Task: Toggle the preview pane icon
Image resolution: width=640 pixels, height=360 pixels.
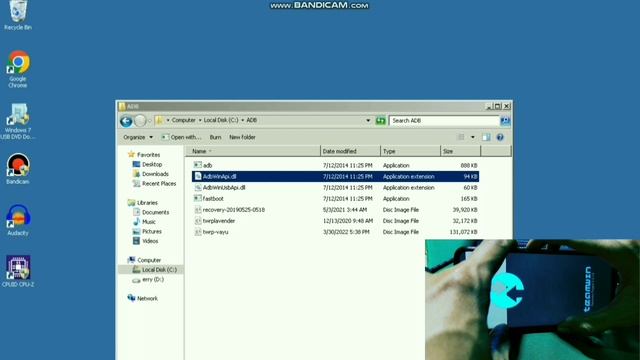Action: 486,137
